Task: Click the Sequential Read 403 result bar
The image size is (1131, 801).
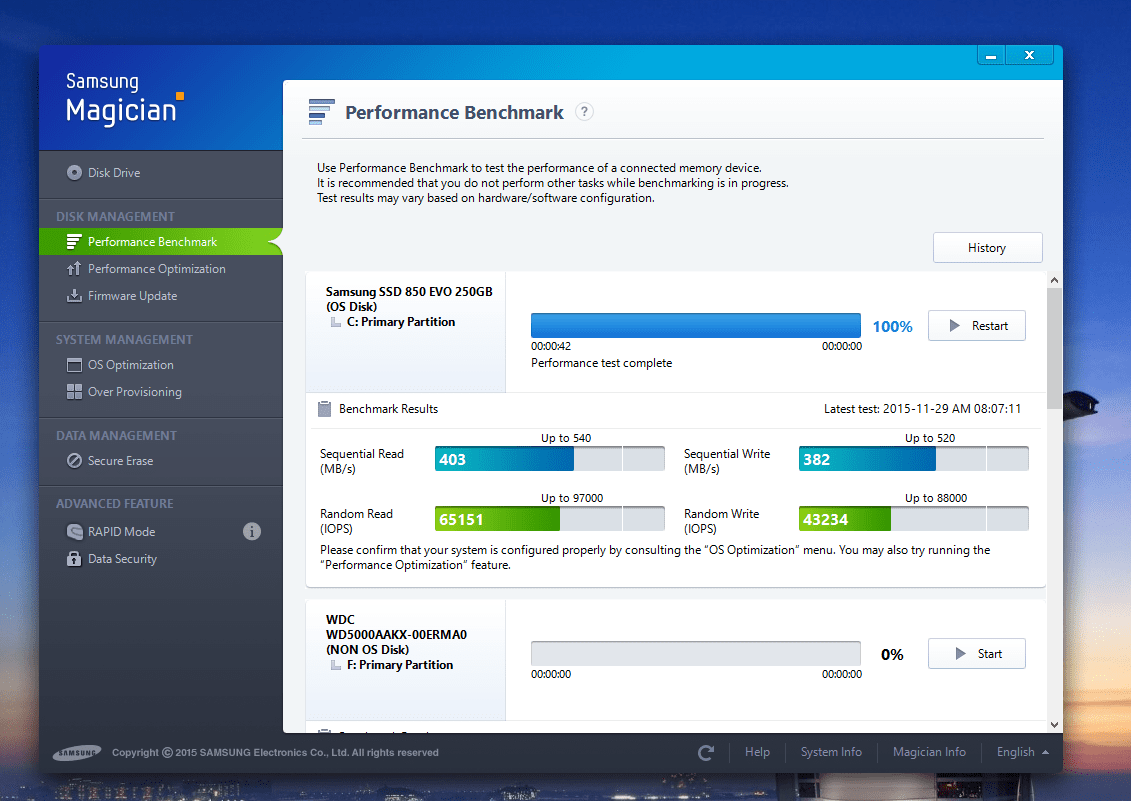Action: pos(550,459)
